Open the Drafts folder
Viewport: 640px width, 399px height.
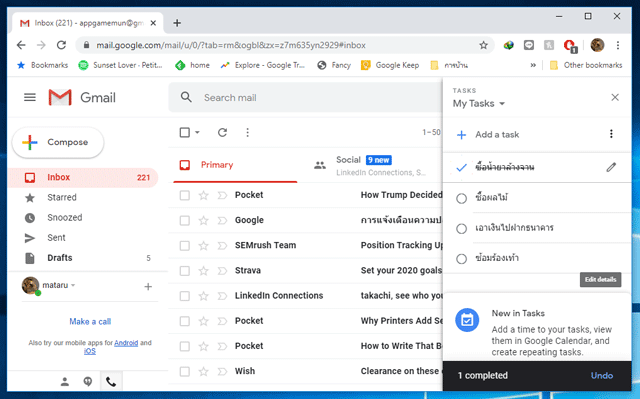[83, 258]
